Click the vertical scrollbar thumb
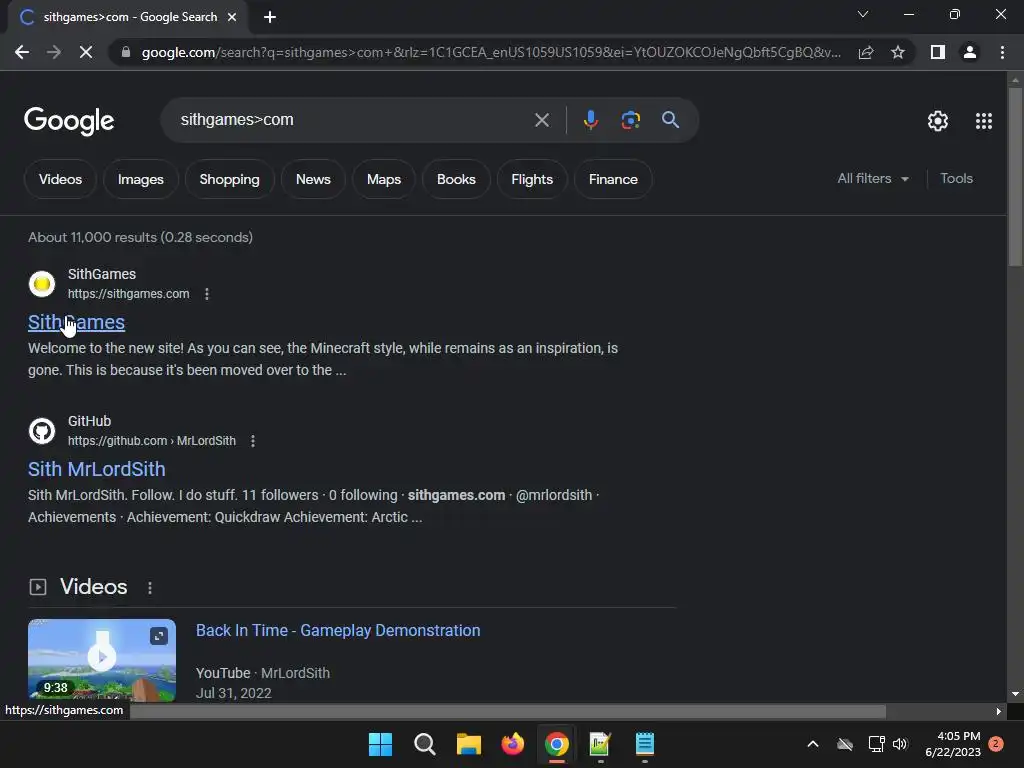1024x768 pixels. 1015,176
